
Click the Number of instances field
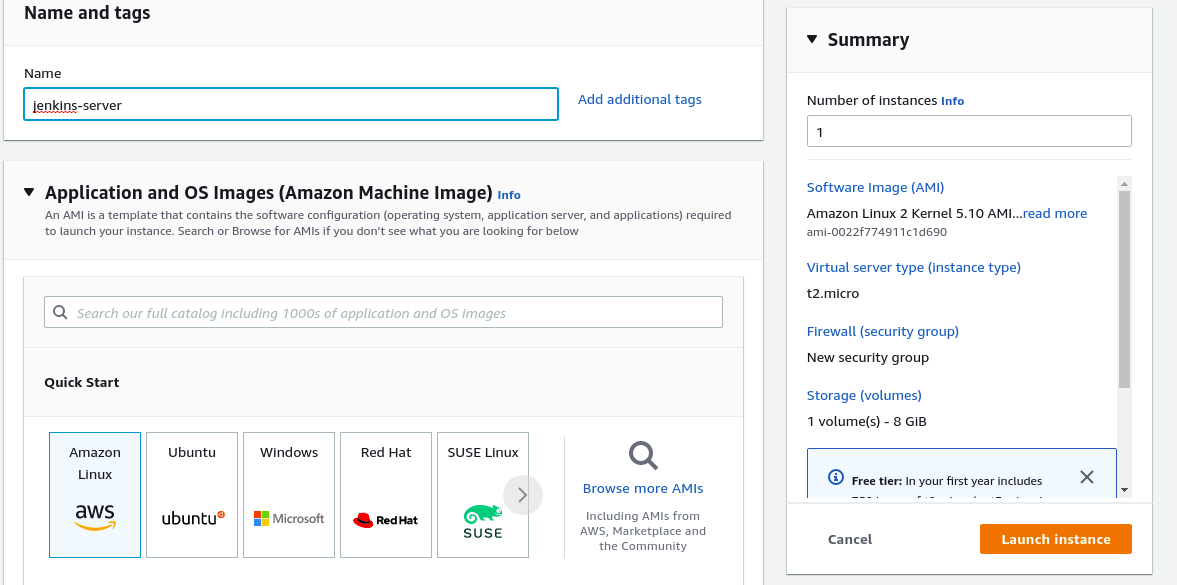tap(968, 131)
